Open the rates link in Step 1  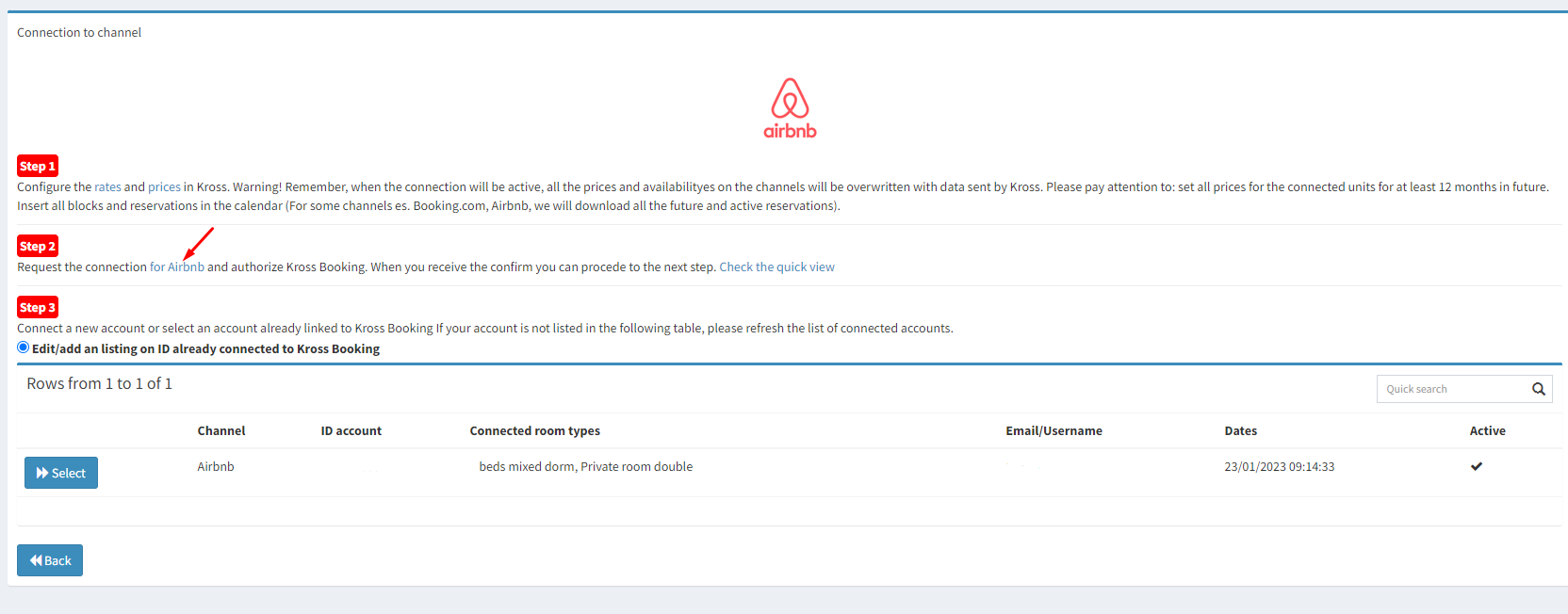click(107, 186)
